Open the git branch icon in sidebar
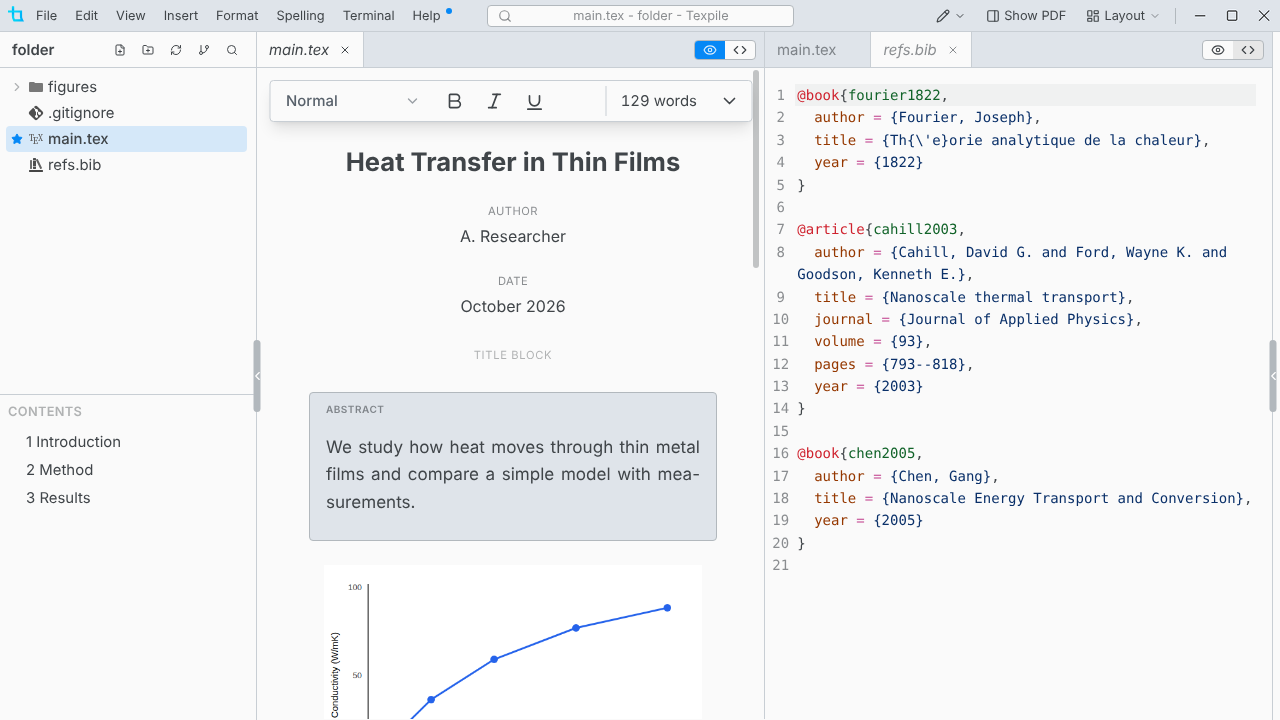The height and width of the screenshot is (720, 1280). [x=204, y=50]
